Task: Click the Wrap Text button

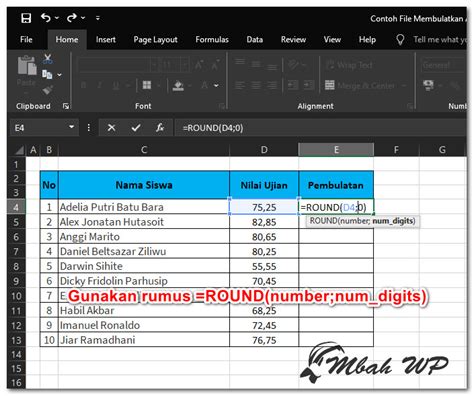Action: click(349, 65)
